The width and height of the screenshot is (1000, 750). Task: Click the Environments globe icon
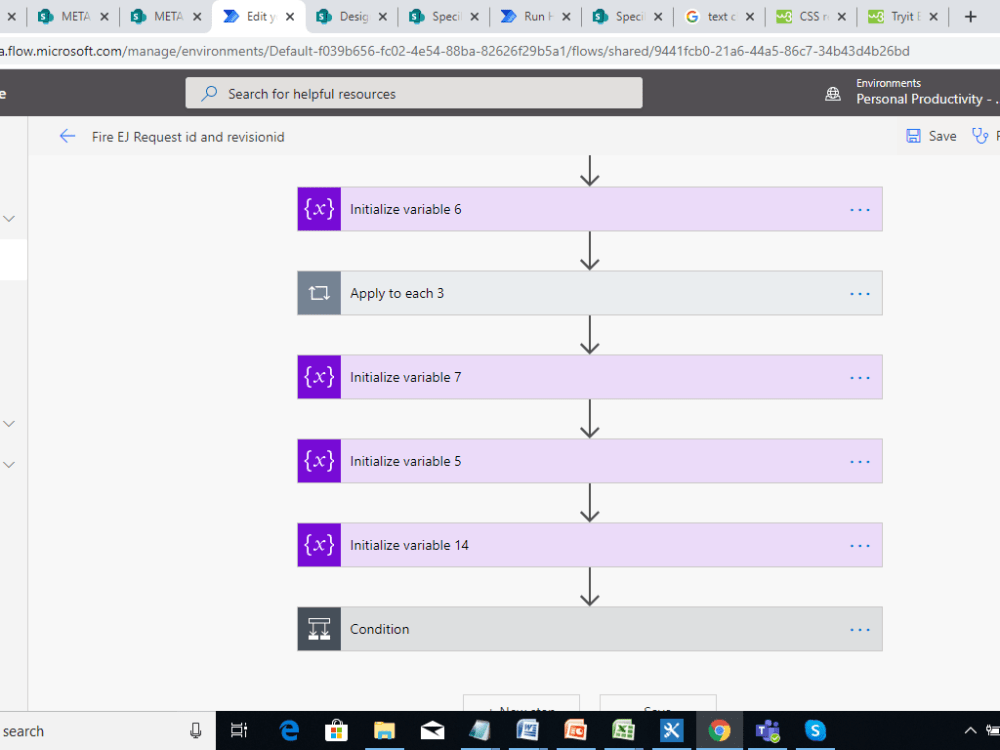833,91
